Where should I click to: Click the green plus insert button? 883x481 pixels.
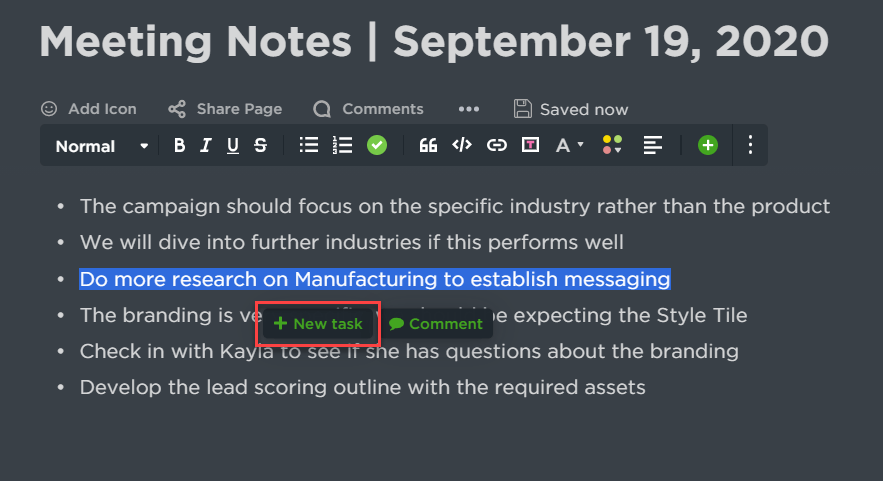[x=707, y=146]
